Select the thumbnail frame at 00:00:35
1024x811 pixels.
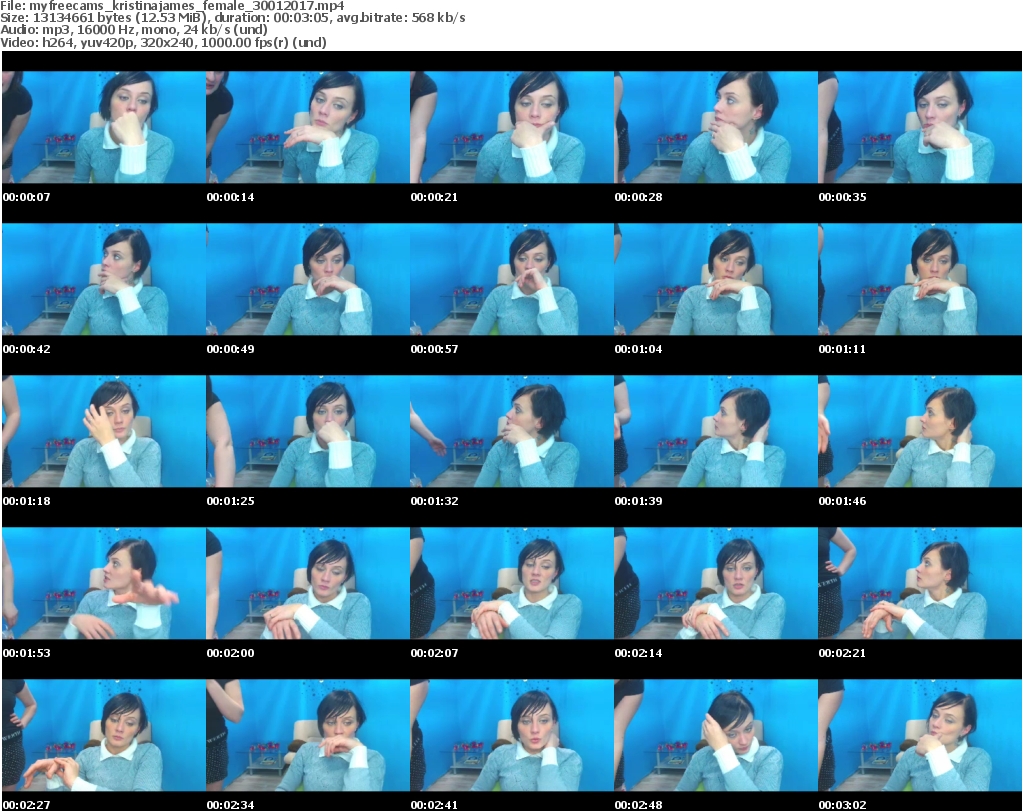pos(920,127)
